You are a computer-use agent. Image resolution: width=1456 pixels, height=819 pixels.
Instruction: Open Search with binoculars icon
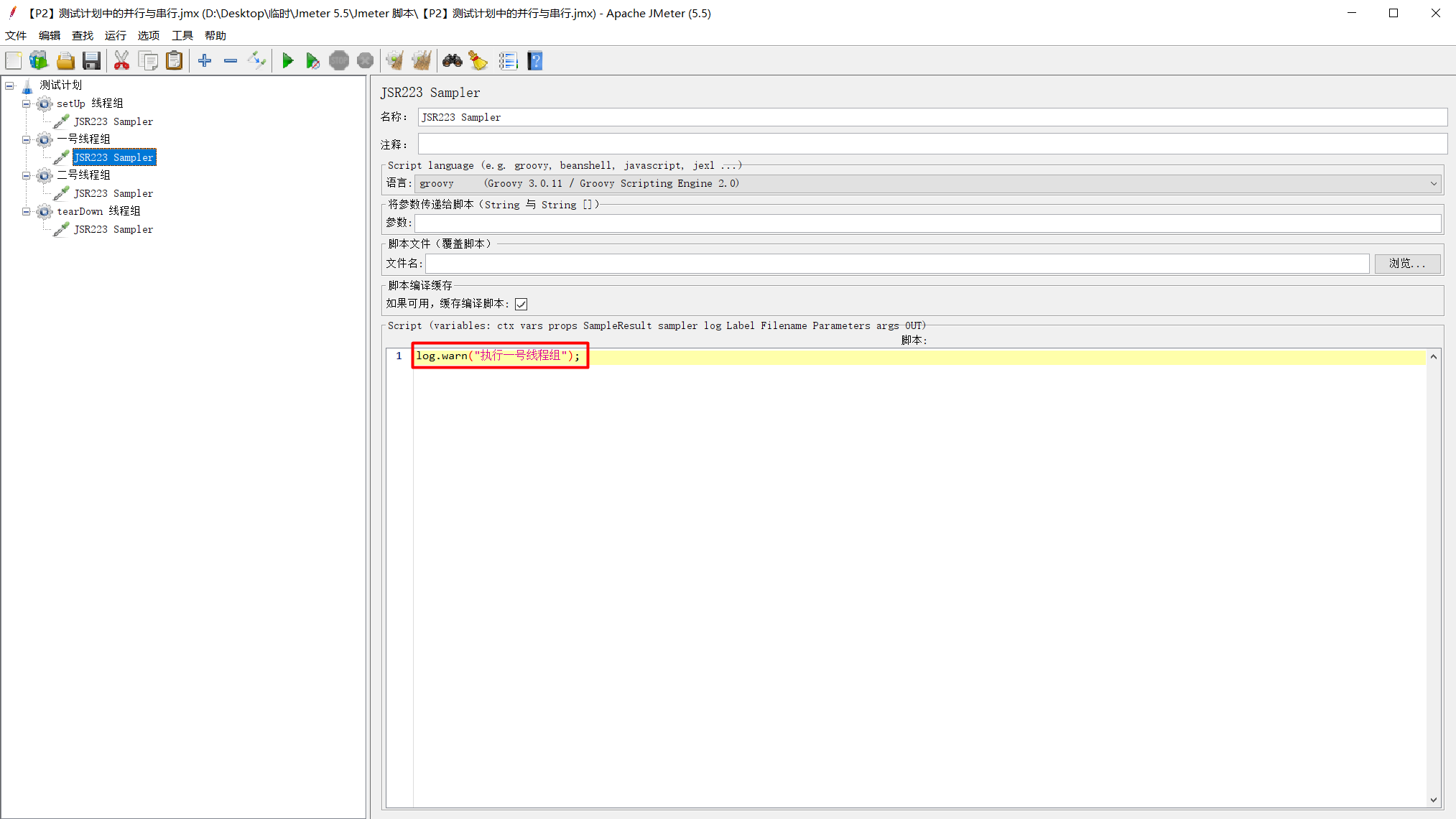click(x=452, y=61)
